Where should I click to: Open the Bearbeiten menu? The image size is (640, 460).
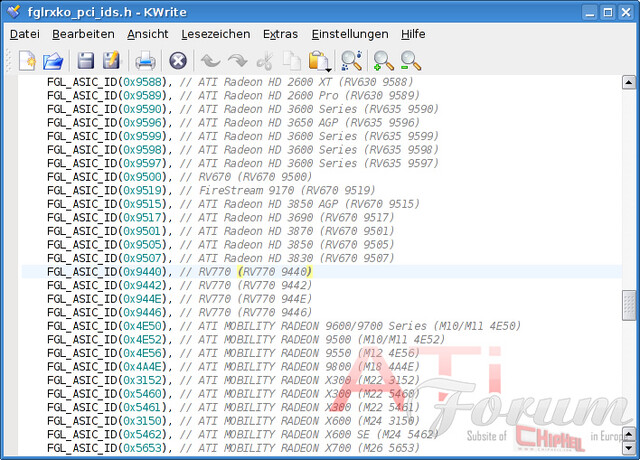pos(83,34)
